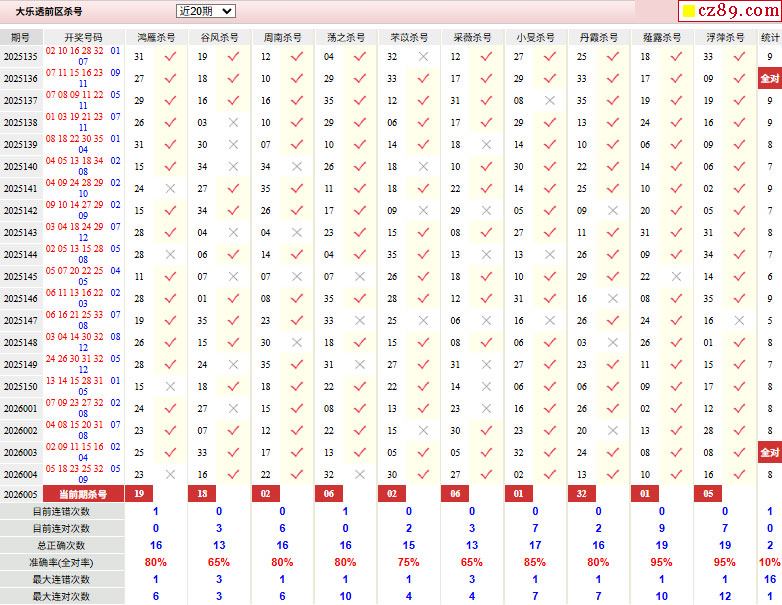Click the red 19 current kill number for 鸿雁
782x605 pixels.
(x=139, y=494)
